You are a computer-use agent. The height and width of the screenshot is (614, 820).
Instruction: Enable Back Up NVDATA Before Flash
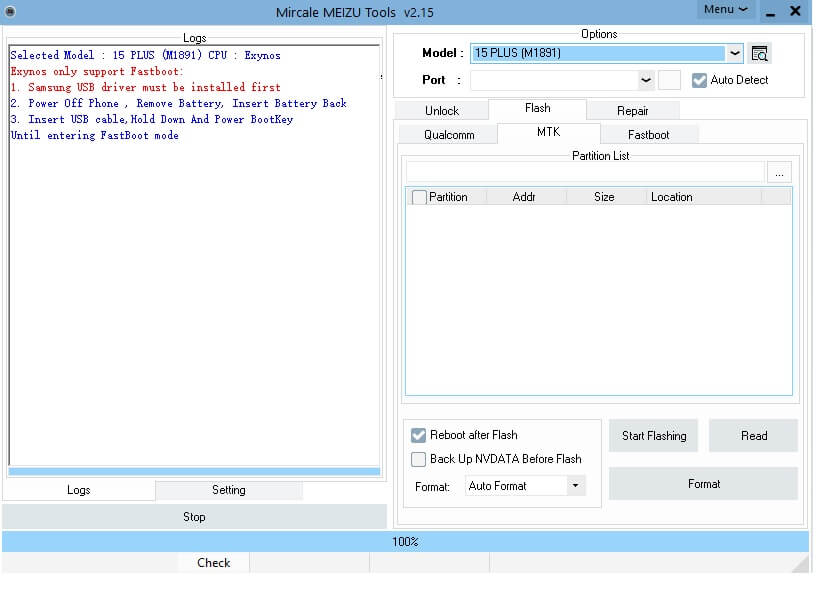coord(419,459)
